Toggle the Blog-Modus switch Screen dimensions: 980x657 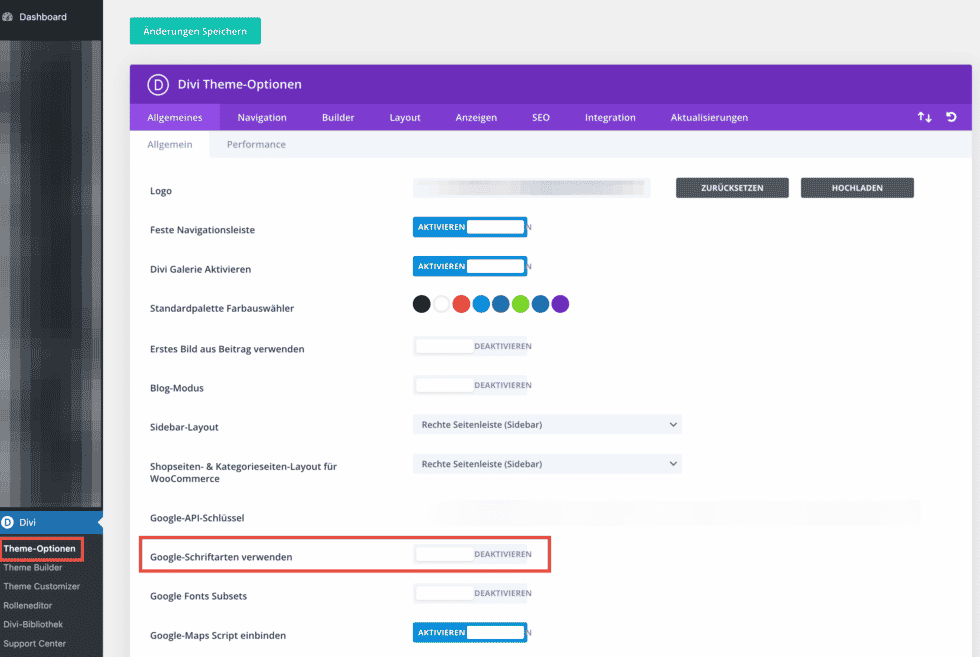click(470, 385)
